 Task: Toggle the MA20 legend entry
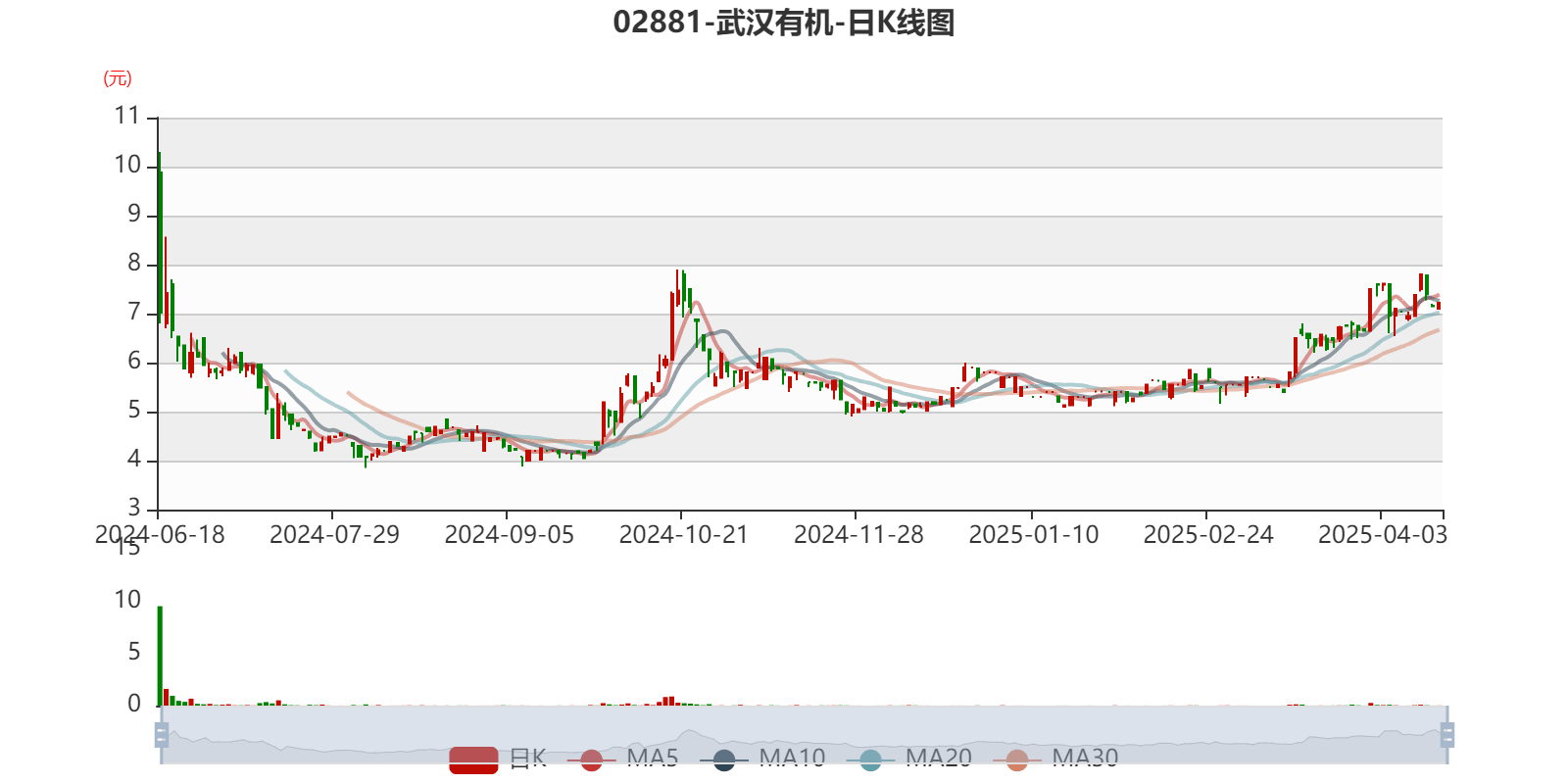(908, 759)
